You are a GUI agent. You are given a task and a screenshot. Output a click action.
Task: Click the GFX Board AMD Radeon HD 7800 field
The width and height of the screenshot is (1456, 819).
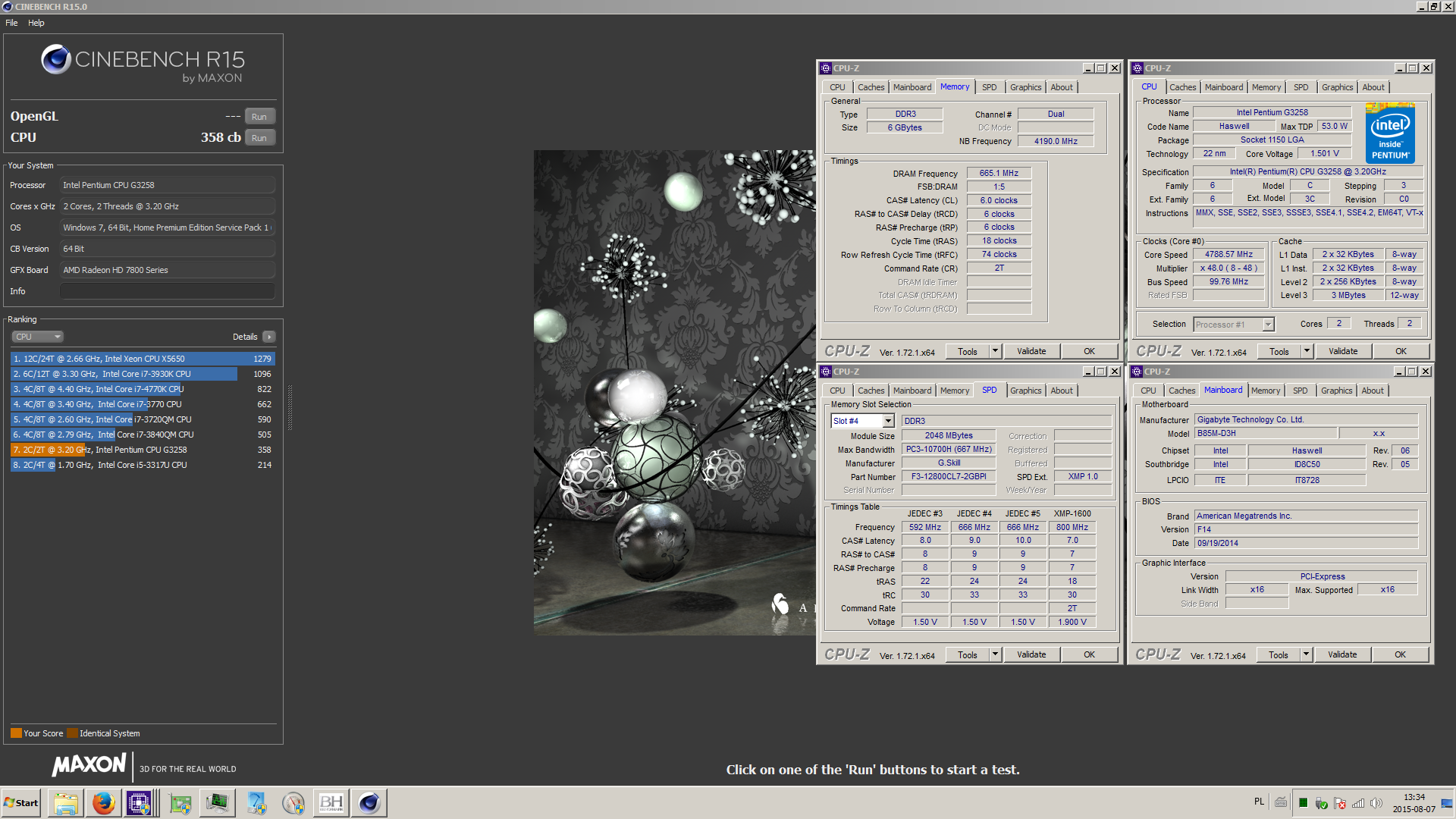click(168, 270)
